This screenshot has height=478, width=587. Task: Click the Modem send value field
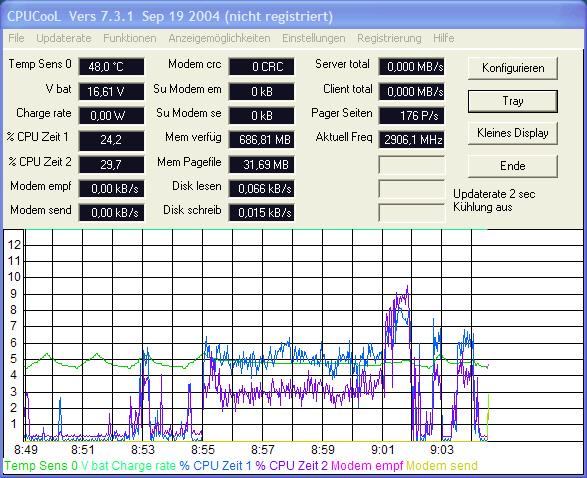pyautogui.click(x=111, y=213)
